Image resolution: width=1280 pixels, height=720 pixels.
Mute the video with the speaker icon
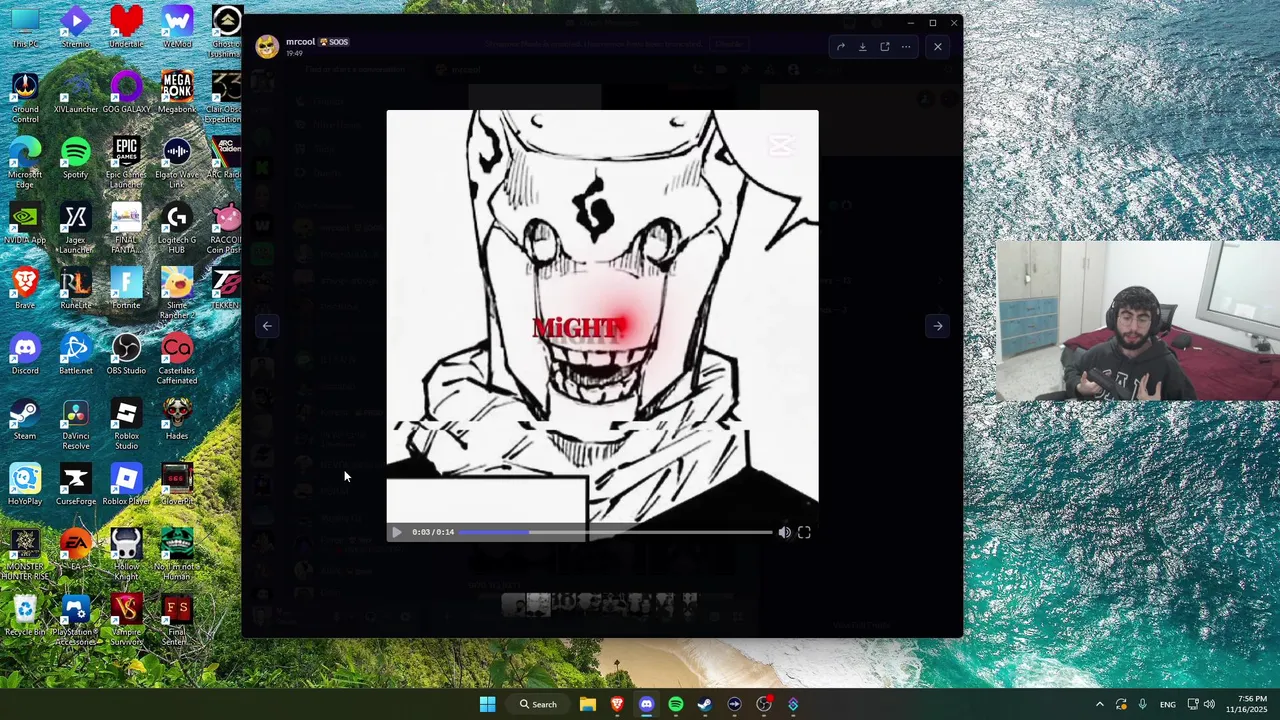click(x=785, y=532)
